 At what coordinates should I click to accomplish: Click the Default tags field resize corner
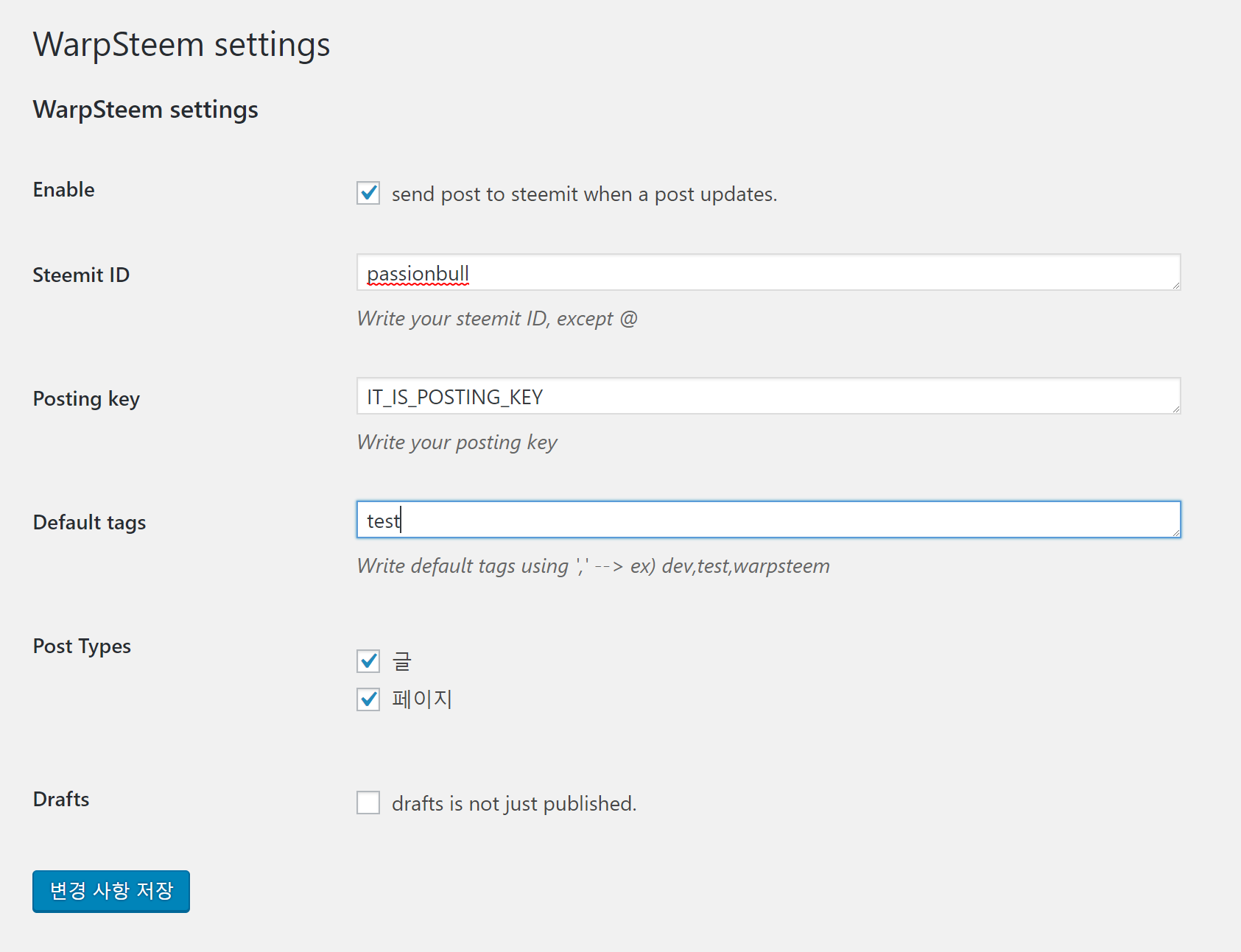coord(1175,532)
